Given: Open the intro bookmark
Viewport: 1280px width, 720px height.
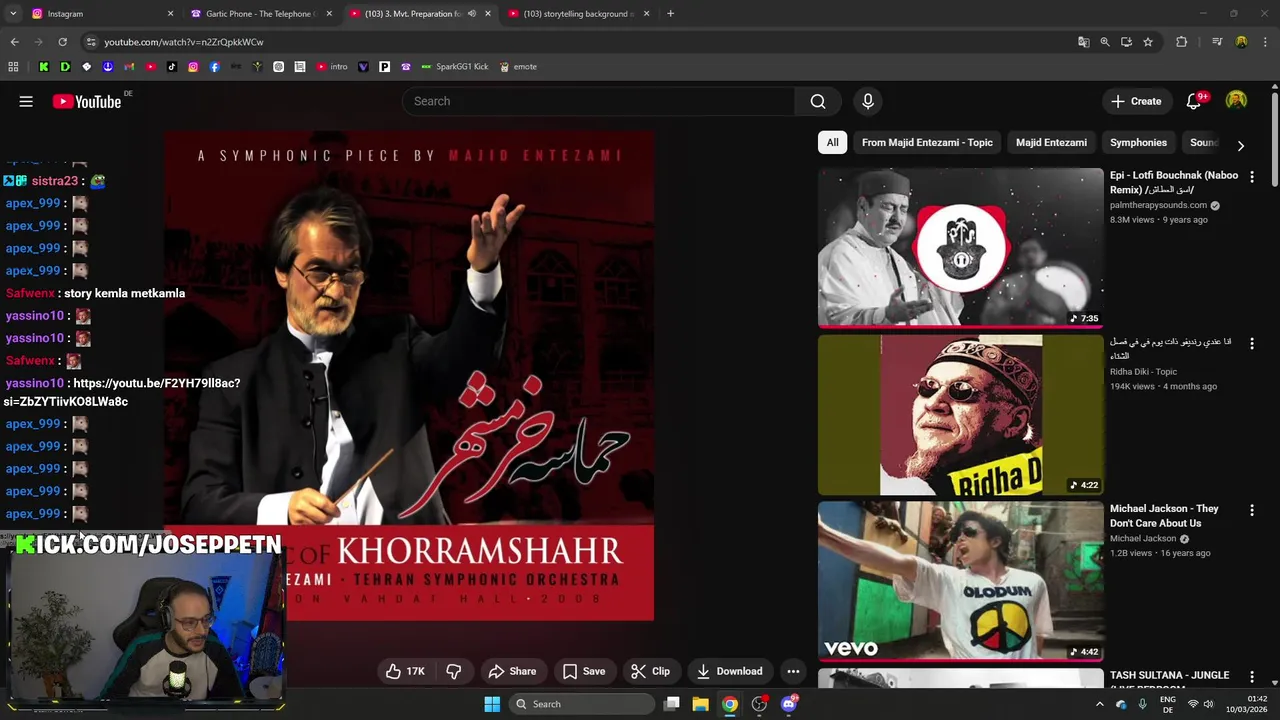Looking at the screenshot, I should point(331,67).
